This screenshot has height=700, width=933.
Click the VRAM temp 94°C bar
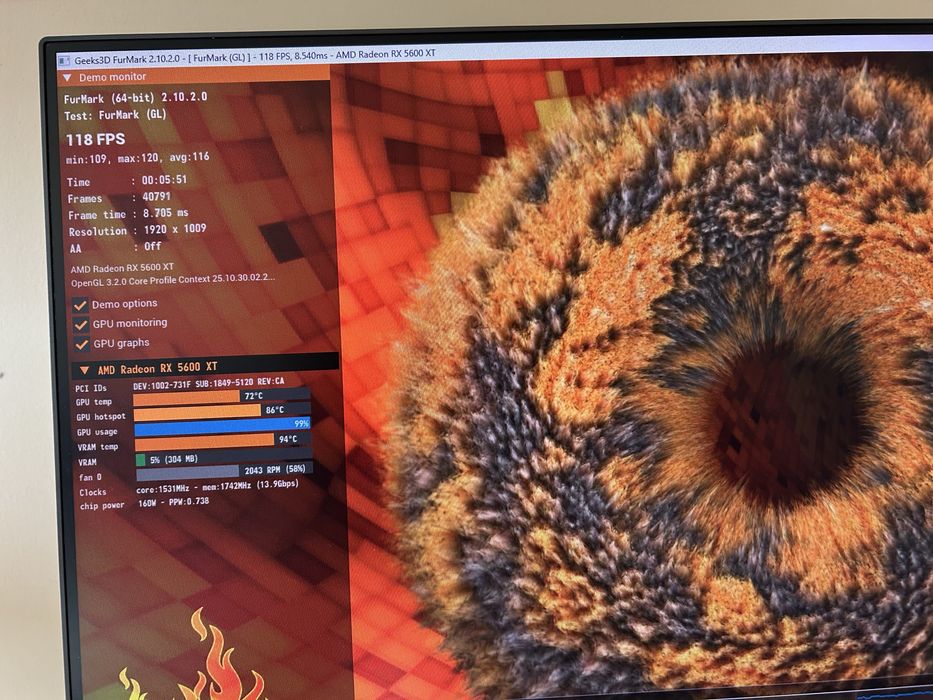click(x=223, y=440)
